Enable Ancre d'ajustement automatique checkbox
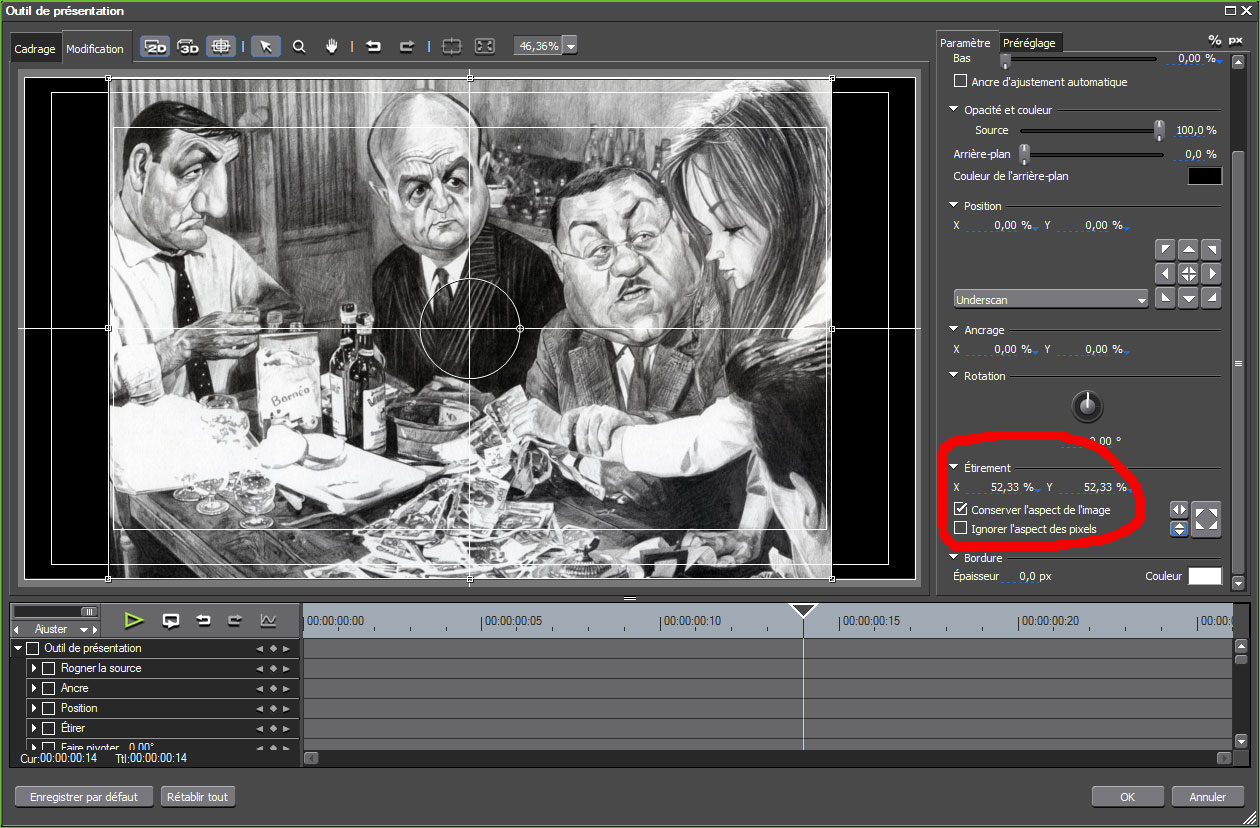This screenshot has height=828, width=1260. [961, 82]
